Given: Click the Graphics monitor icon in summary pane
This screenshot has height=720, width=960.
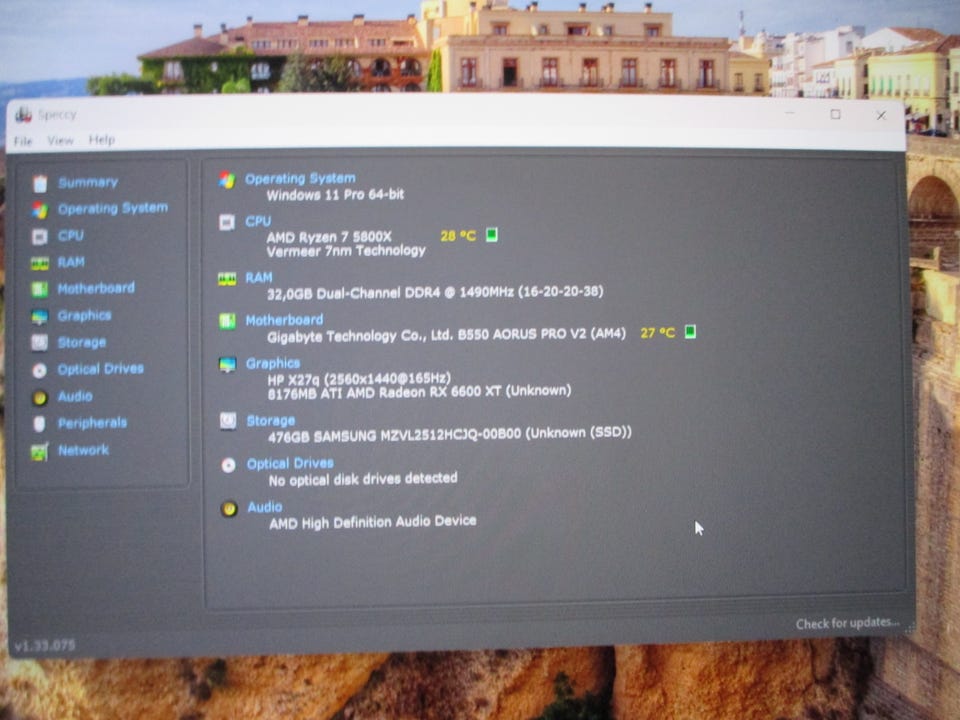Looking at the screenshot, I should [x=228, y=365].
